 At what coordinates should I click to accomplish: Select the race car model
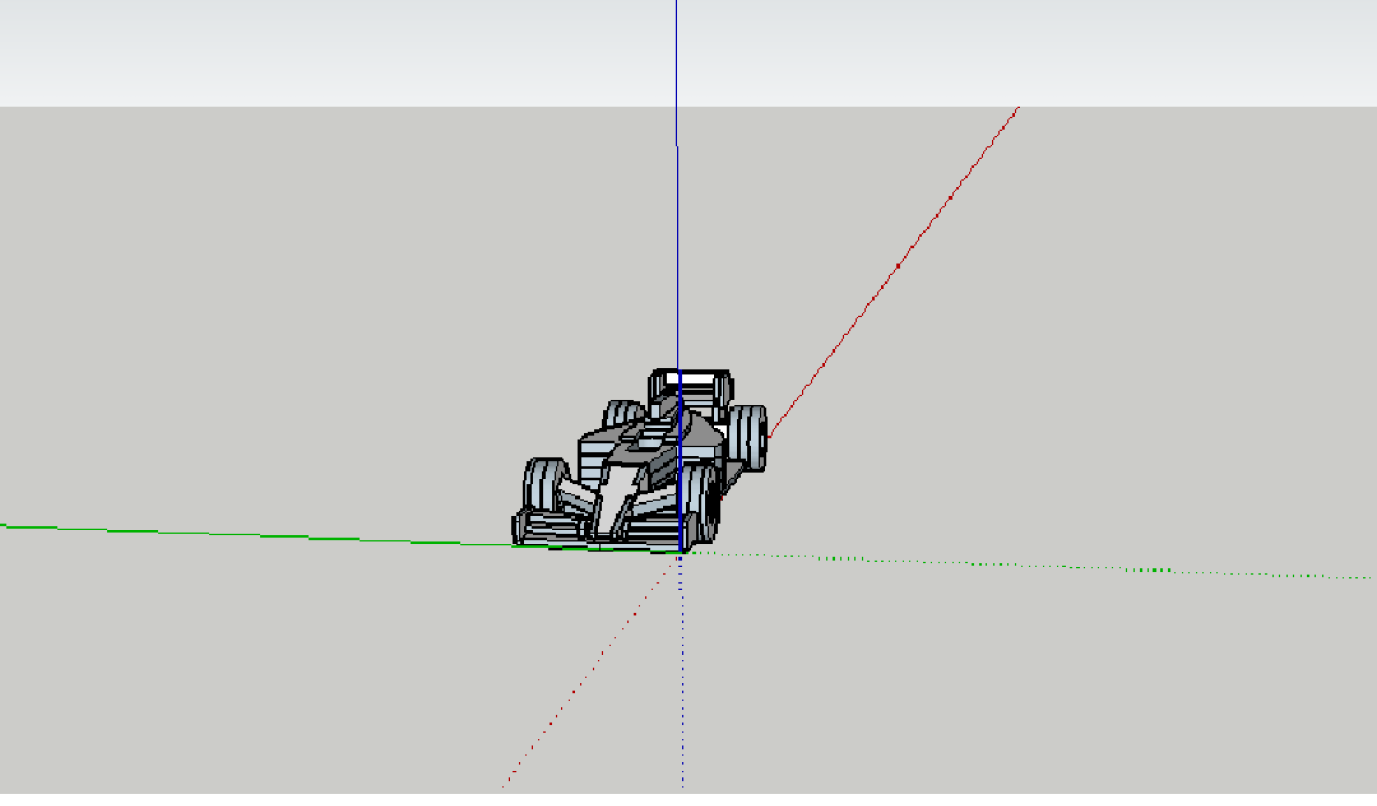click(x=640, y=460)
